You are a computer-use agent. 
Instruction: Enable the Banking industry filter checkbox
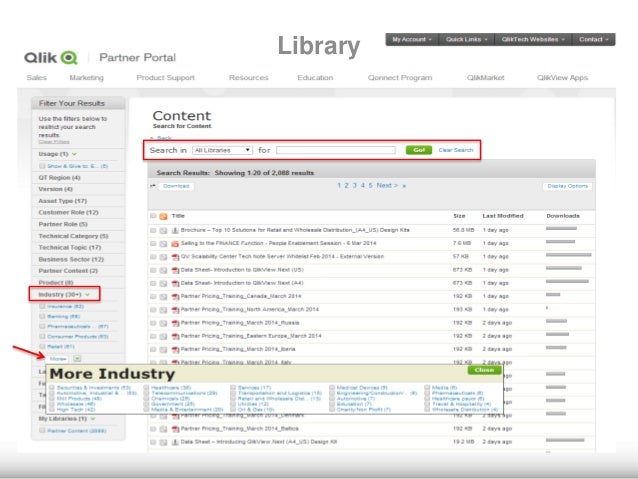pyautogui.click(x=42, y=316)
